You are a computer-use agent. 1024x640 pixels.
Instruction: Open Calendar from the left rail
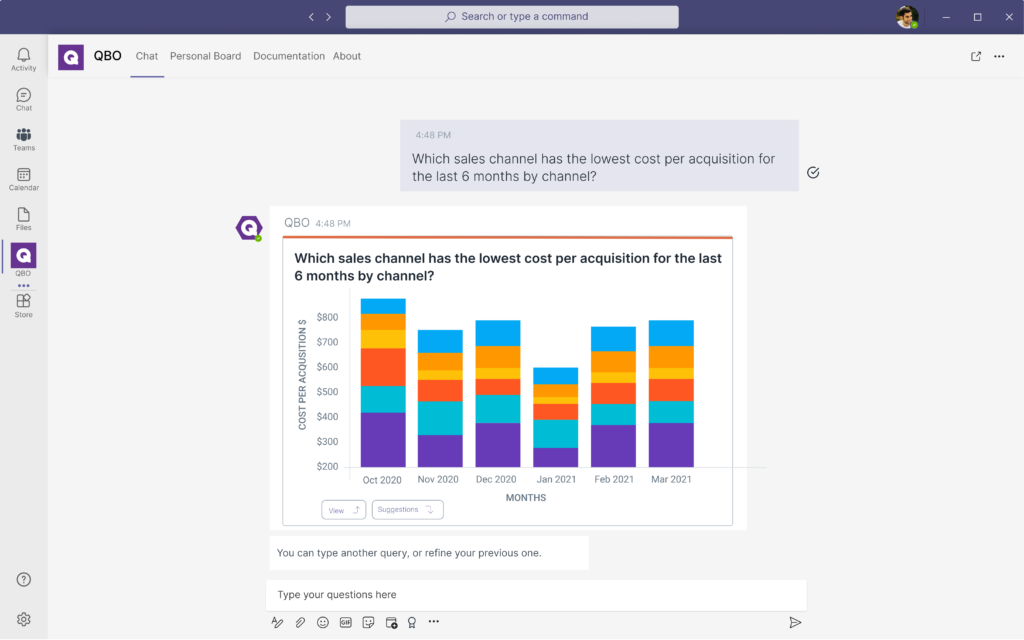pyautogui.click(x=24, y=179)
